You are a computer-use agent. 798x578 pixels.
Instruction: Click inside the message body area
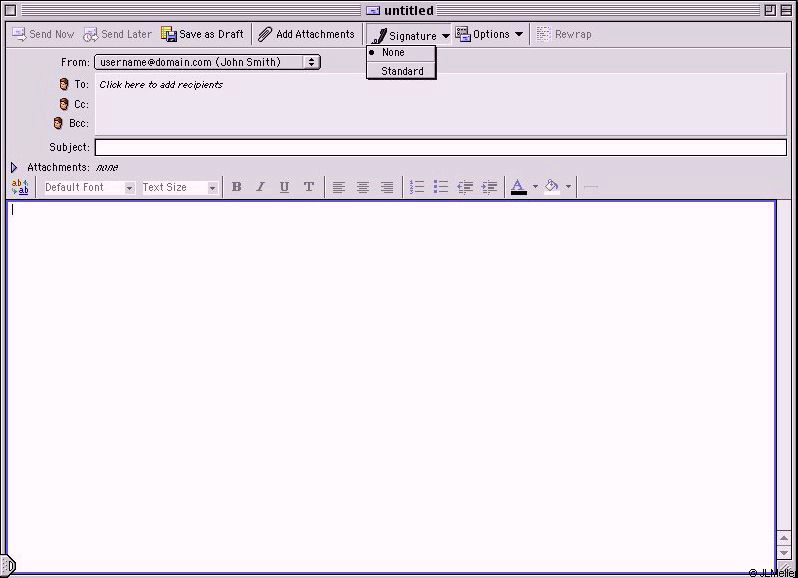[391, 387]
